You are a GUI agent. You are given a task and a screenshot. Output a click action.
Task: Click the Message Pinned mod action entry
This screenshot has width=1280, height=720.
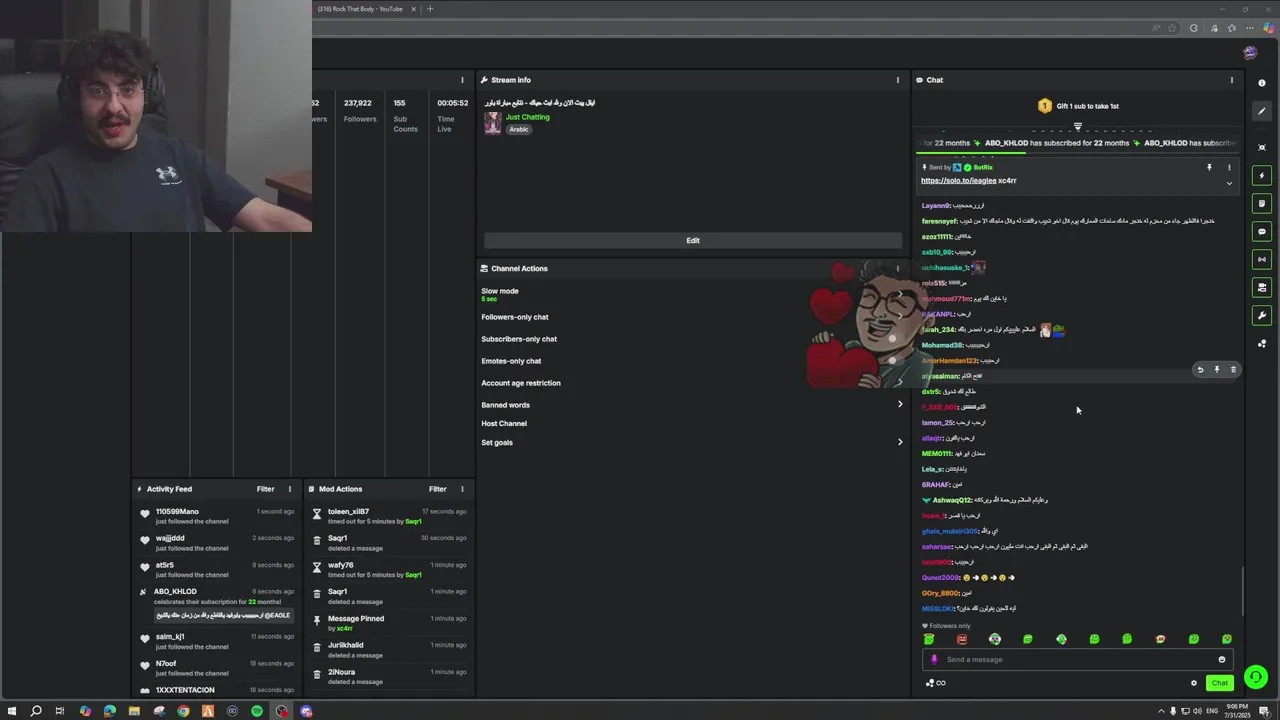[x=389, y=623]
